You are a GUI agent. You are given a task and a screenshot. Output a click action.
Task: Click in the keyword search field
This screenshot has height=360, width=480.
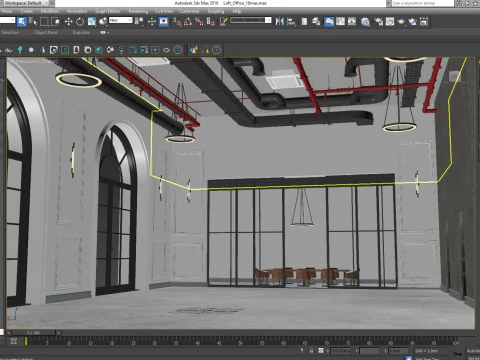(422, 3)
